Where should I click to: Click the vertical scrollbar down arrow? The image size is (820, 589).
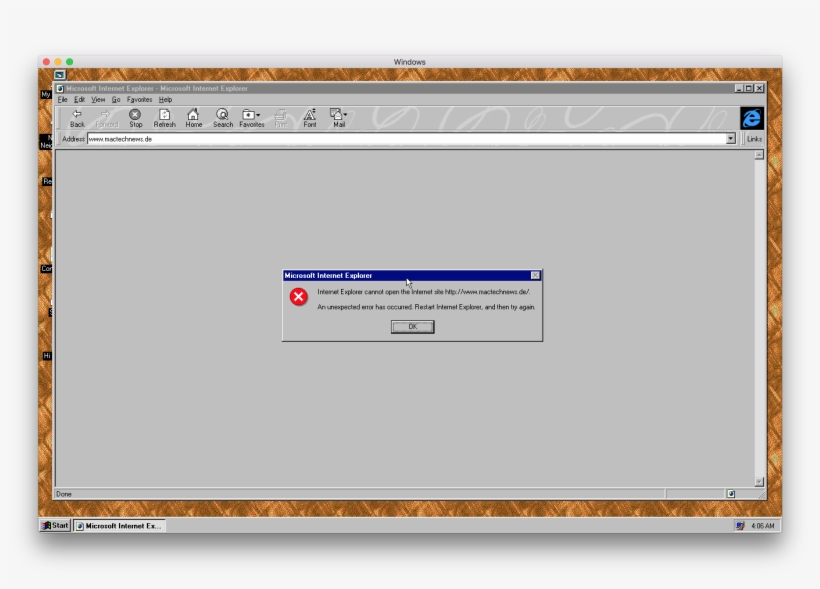point(759,482)
